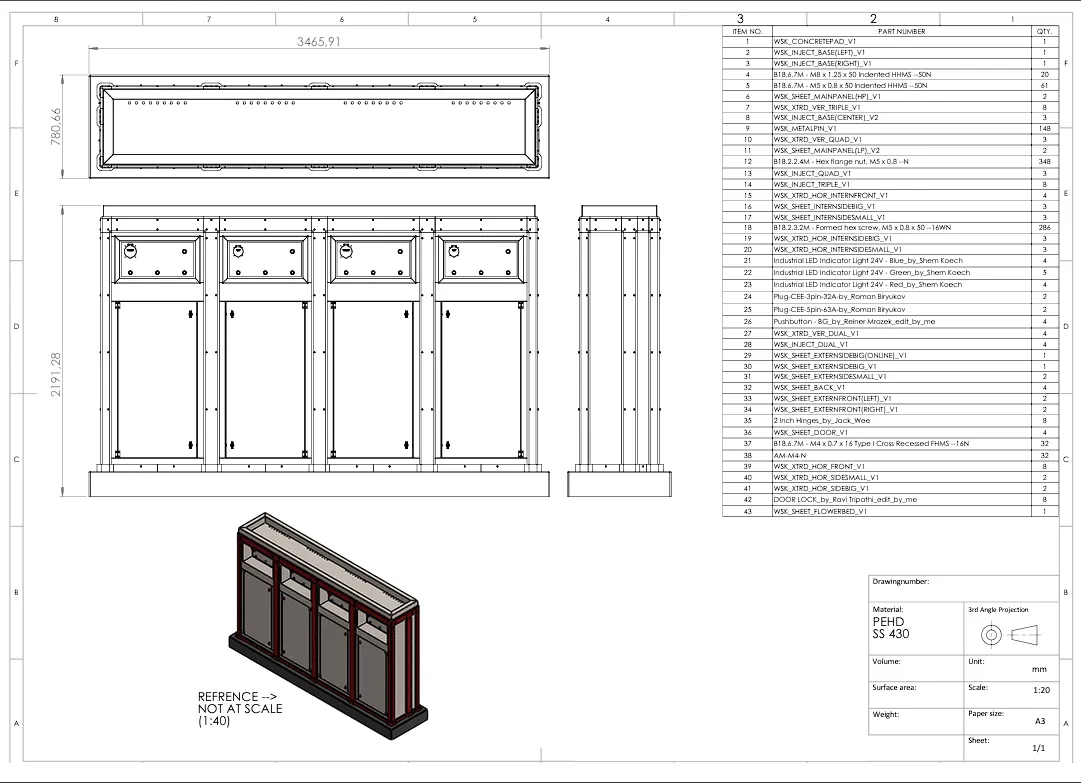Viewport: 1081px width, 783px height.
Task: Select the Pushbutton - BG by Reiner Mrozek row
Action: [890, 322]
